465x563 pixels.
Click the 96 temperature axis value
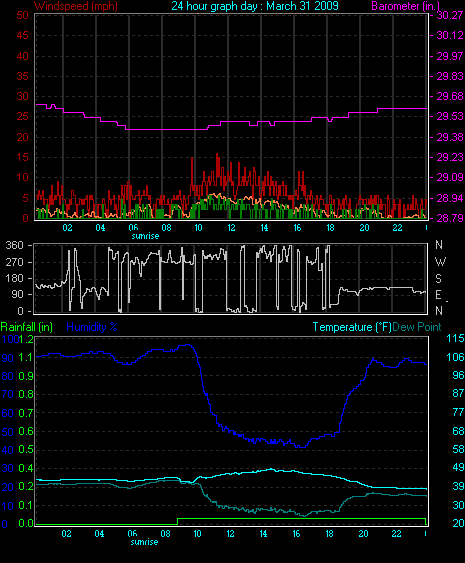point(458,375)
